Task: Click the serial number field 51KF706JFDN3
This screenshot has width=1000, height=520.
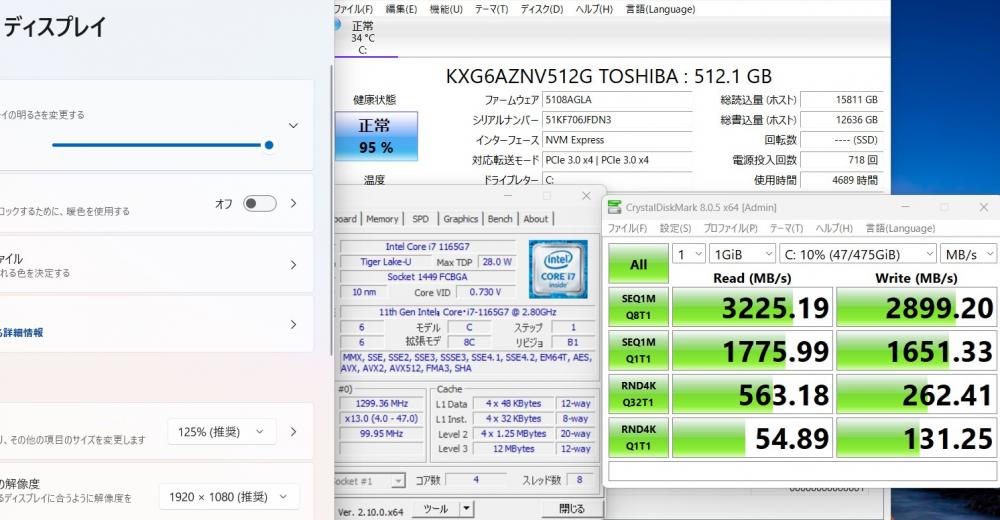Action: [x=617, y=120]
